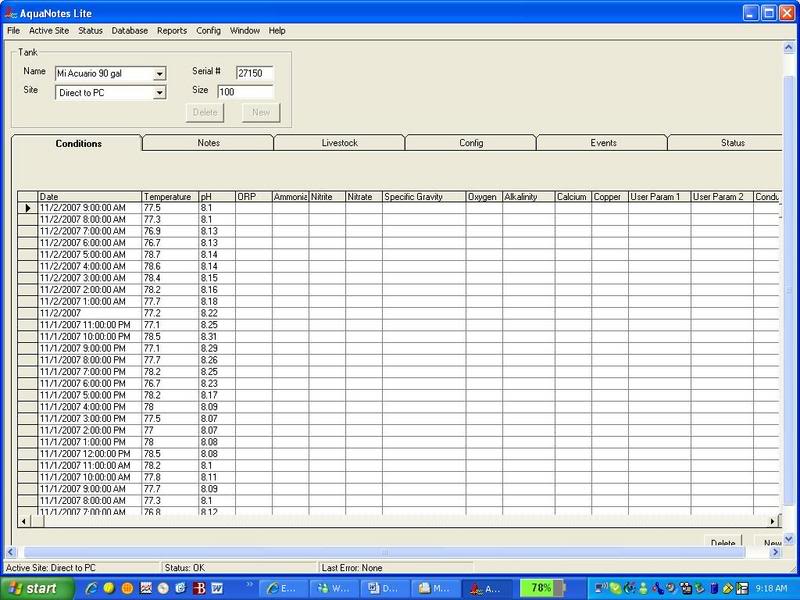The height and width of the screenshot is (600, 800).
Task: Click the 78% battery indicator on taskbar
Action: 542,588
